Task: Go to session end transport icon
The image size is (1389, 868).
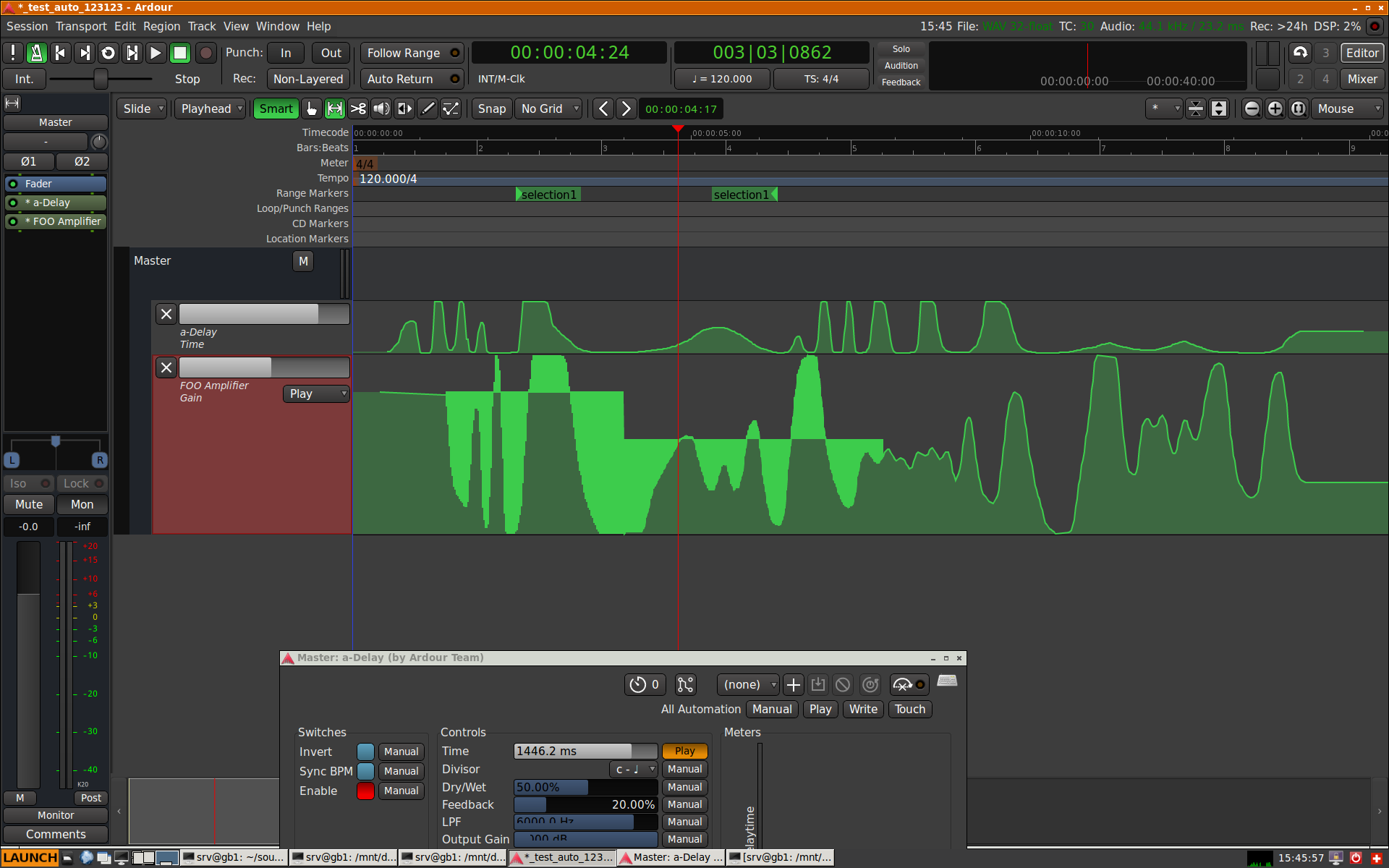Action: (x=85, y=53)
